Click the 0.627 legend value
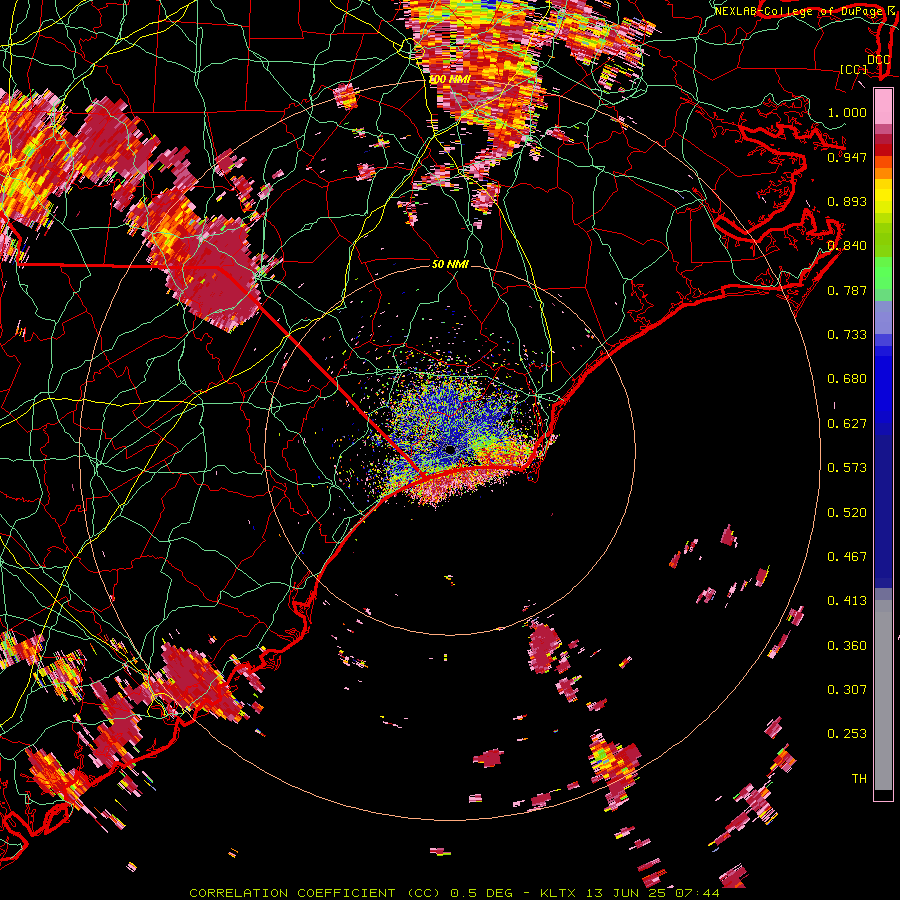 coord(847,424)
